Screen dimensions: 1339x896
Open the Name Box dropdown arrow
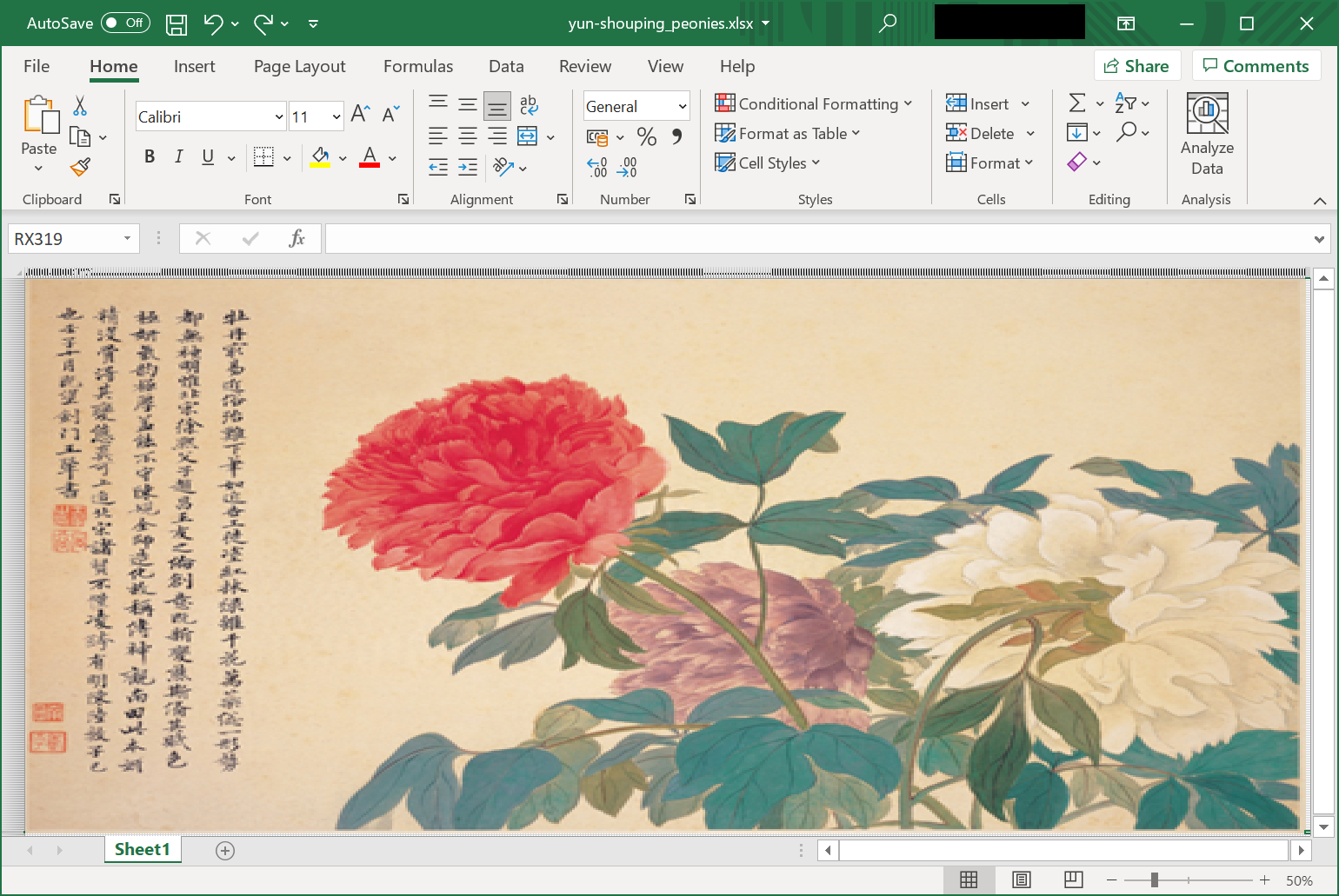tap(127, 238)
